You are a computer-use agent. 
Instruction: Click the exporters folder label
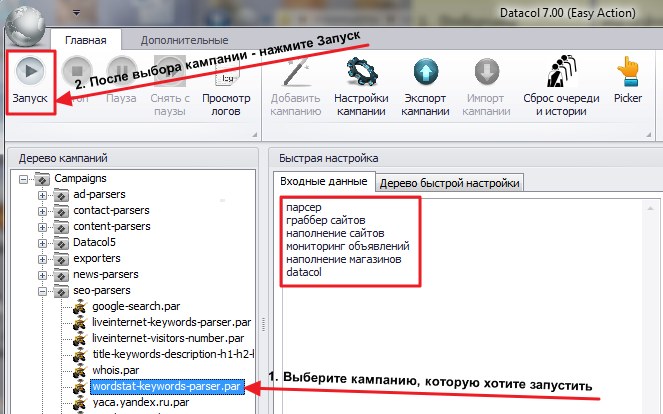97,258
